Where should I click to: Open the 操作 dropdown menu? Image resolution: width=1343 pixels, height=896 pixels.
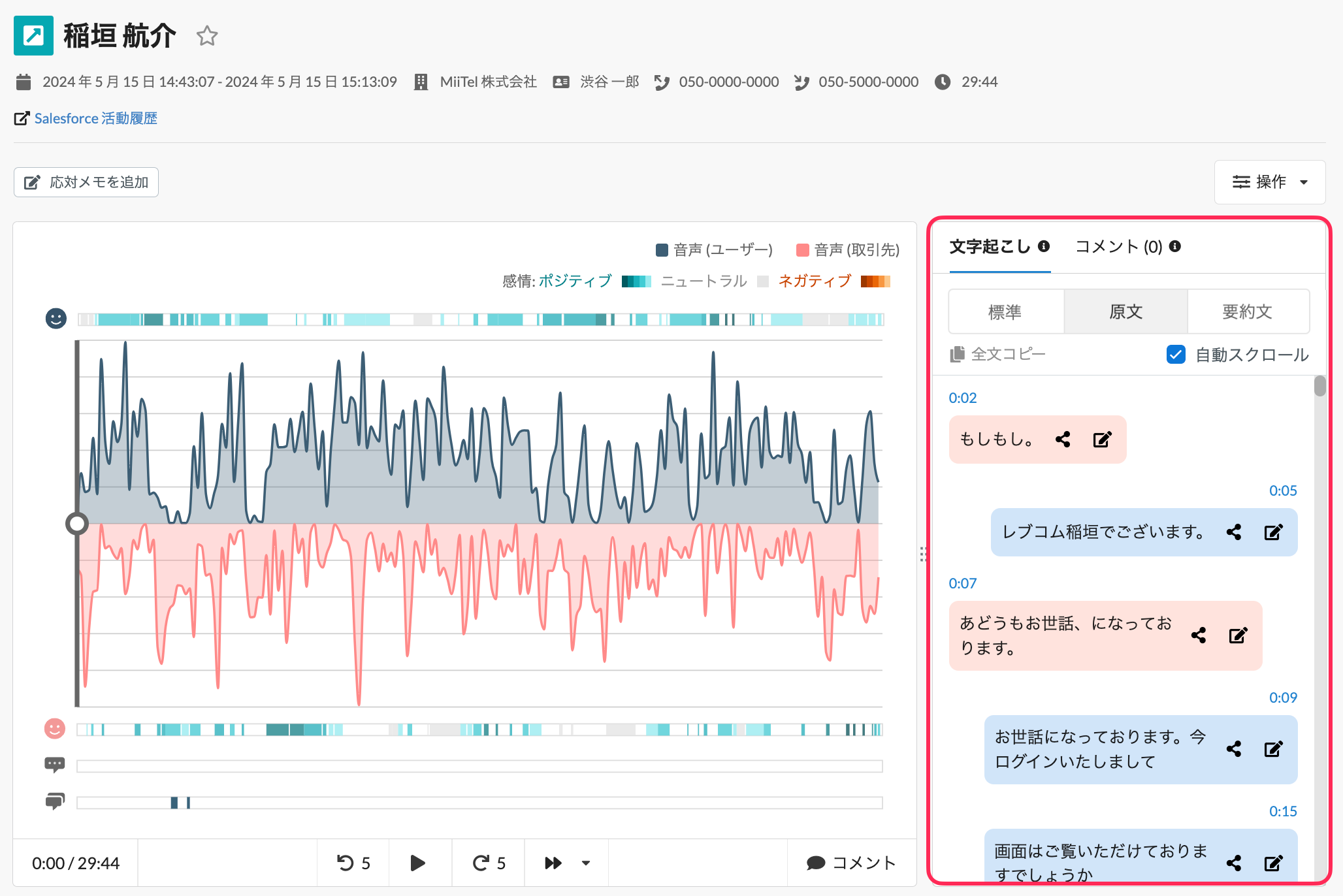coord(1270,182)
